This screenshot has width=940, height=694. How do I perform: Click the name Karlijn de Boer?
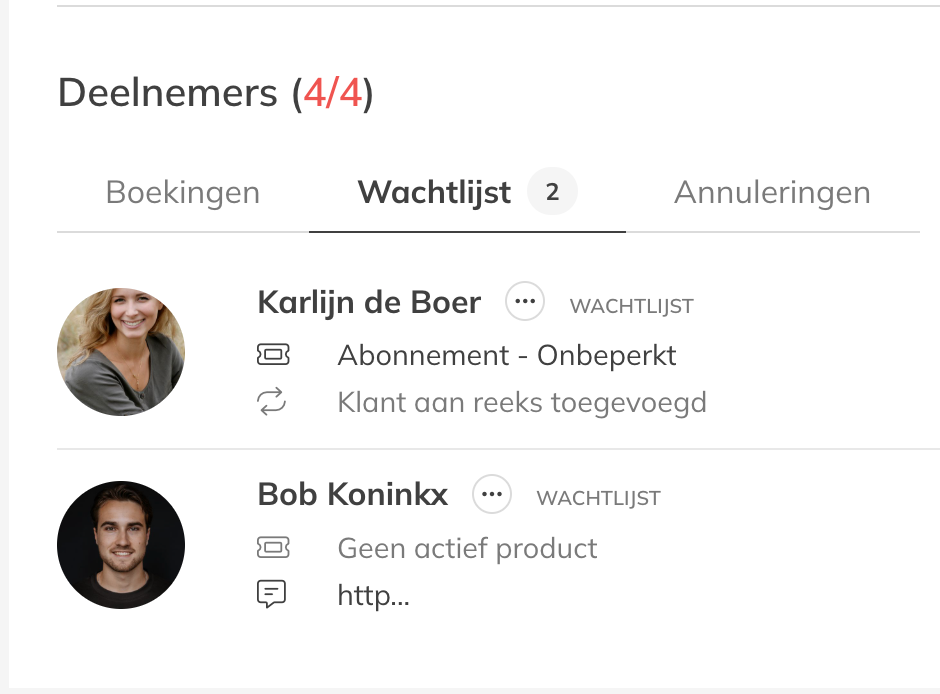pos(369,302)
